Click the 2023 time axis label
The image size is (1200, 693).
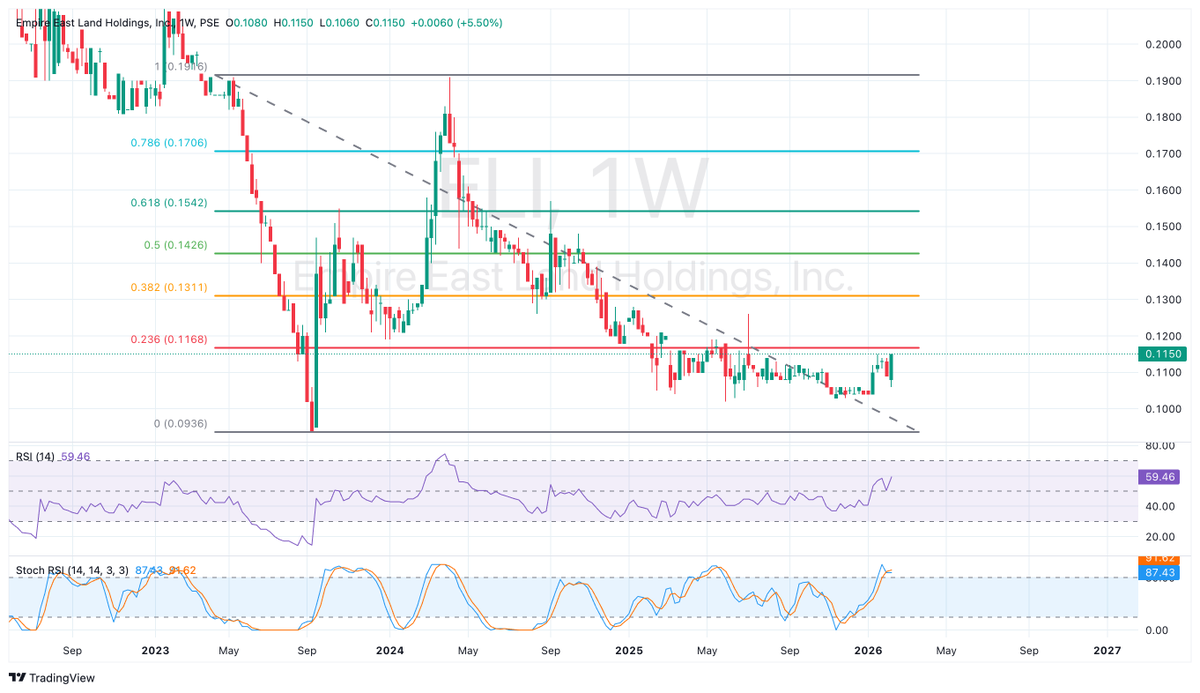(x=155, y=649)
